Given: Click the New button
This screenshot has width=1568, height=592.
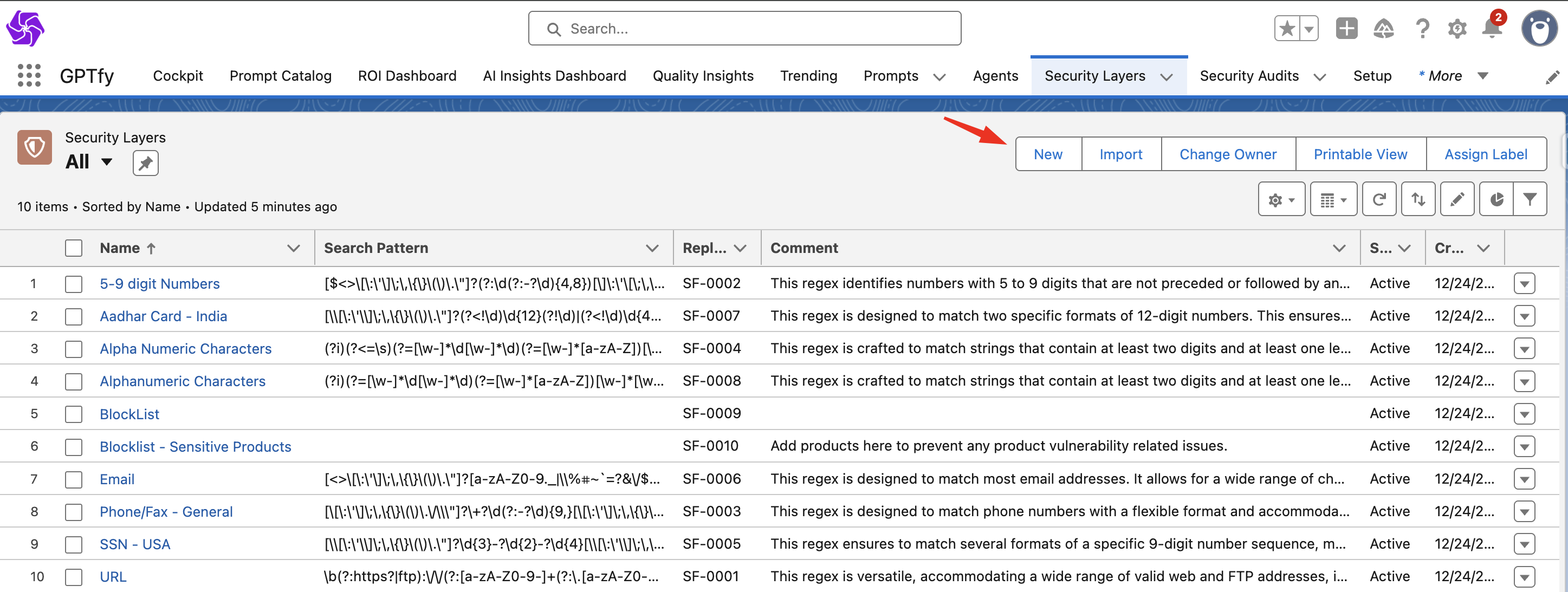Looking at the screenshot, I should tap(1047, 154).
